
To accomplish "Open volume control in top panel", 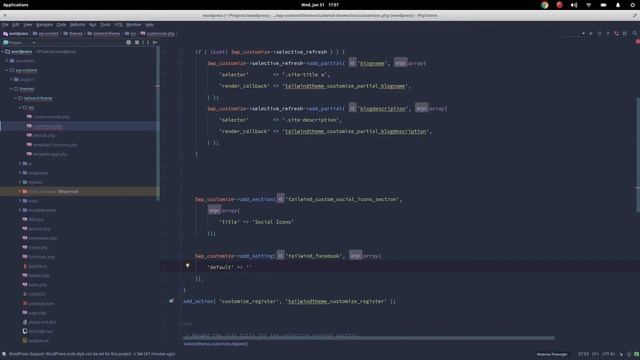I will coord(574,5).
